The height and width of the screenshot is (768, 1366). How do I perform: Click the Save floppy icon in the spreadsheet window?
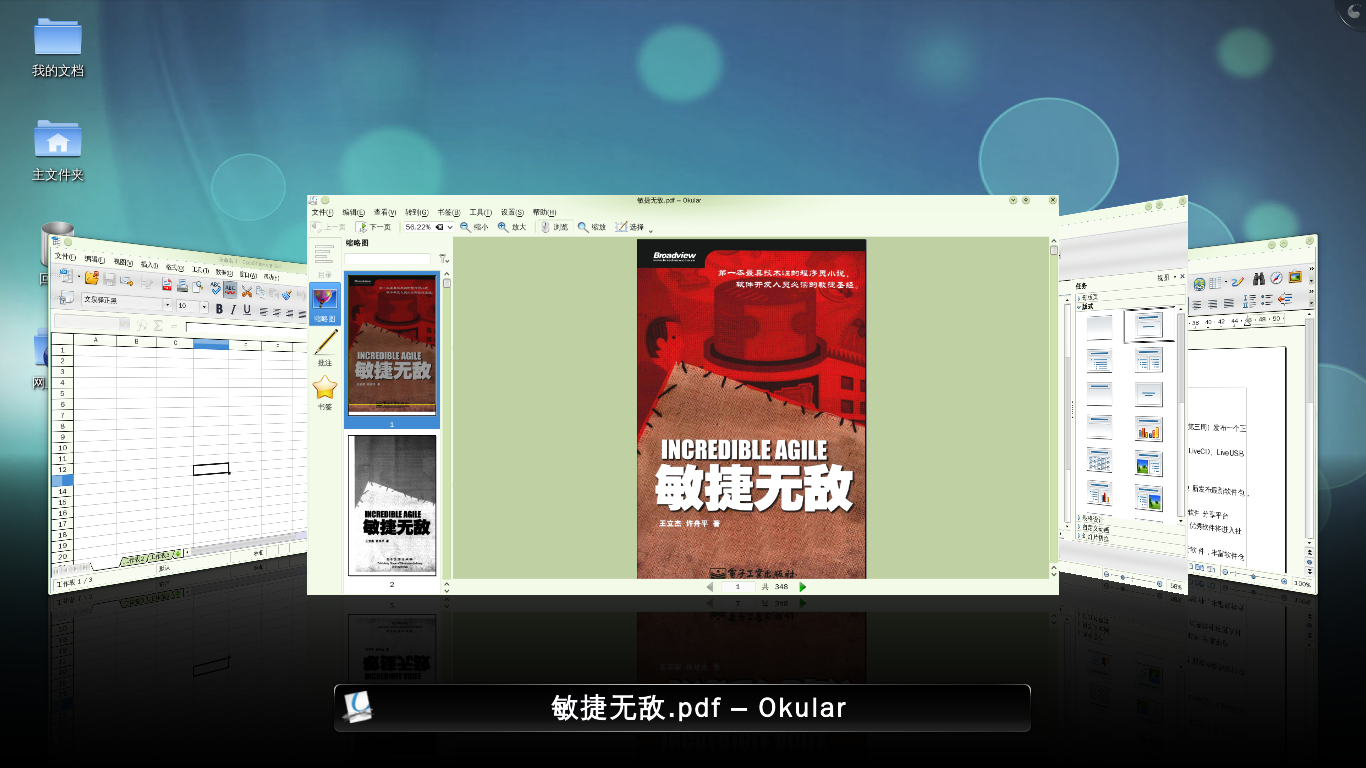pyautogui.click(x=110, y=279)
